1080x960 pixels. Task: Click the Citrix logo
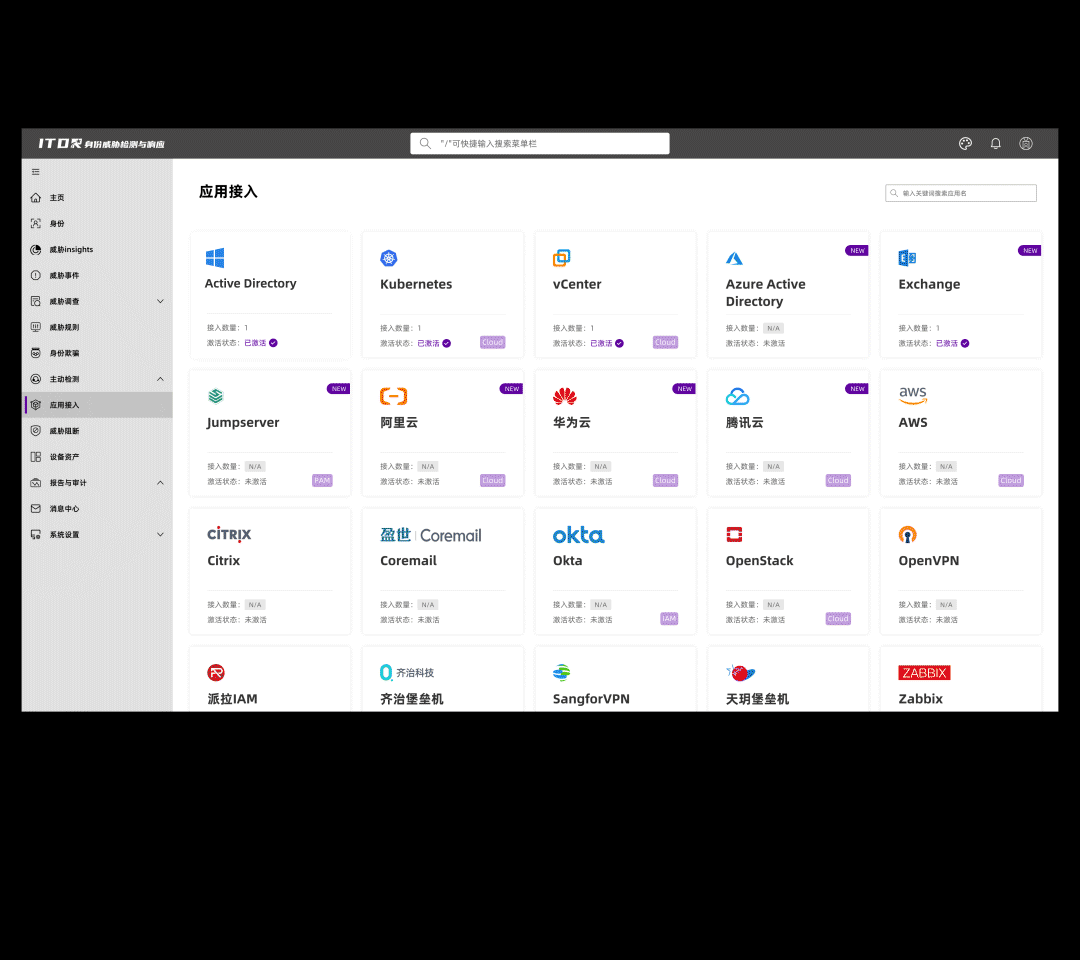coord(229,534)
